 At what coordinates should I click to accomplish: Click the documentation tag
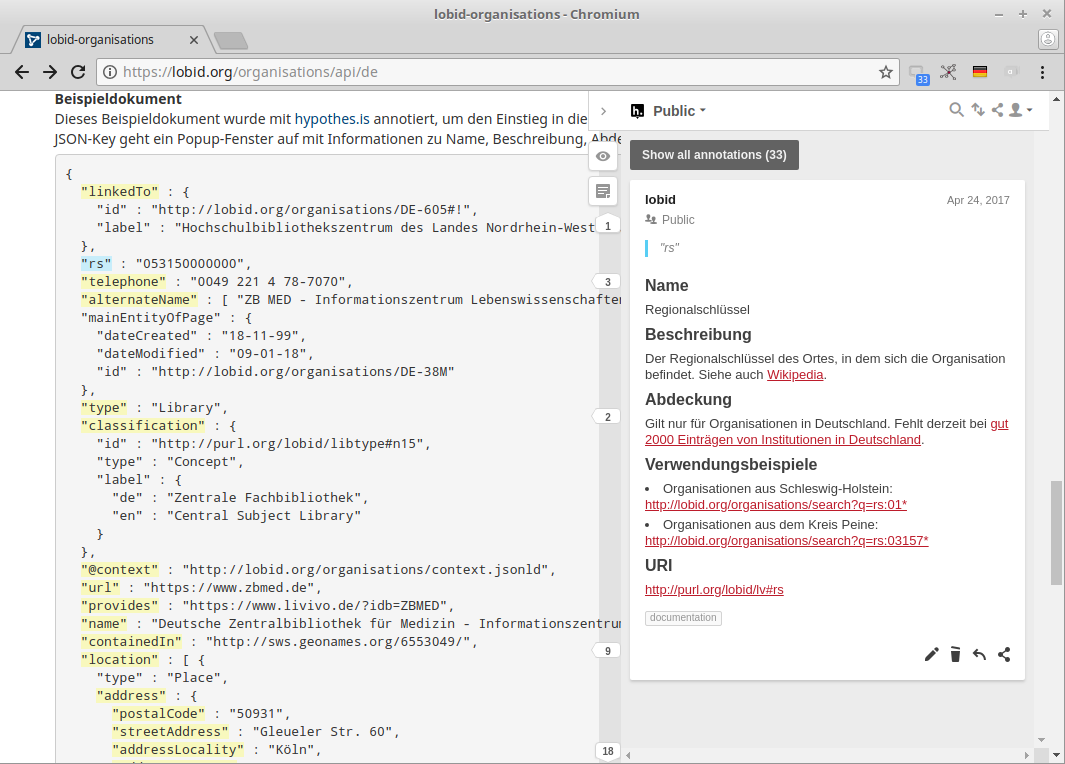pyautogui.click(x=683, y=618)
